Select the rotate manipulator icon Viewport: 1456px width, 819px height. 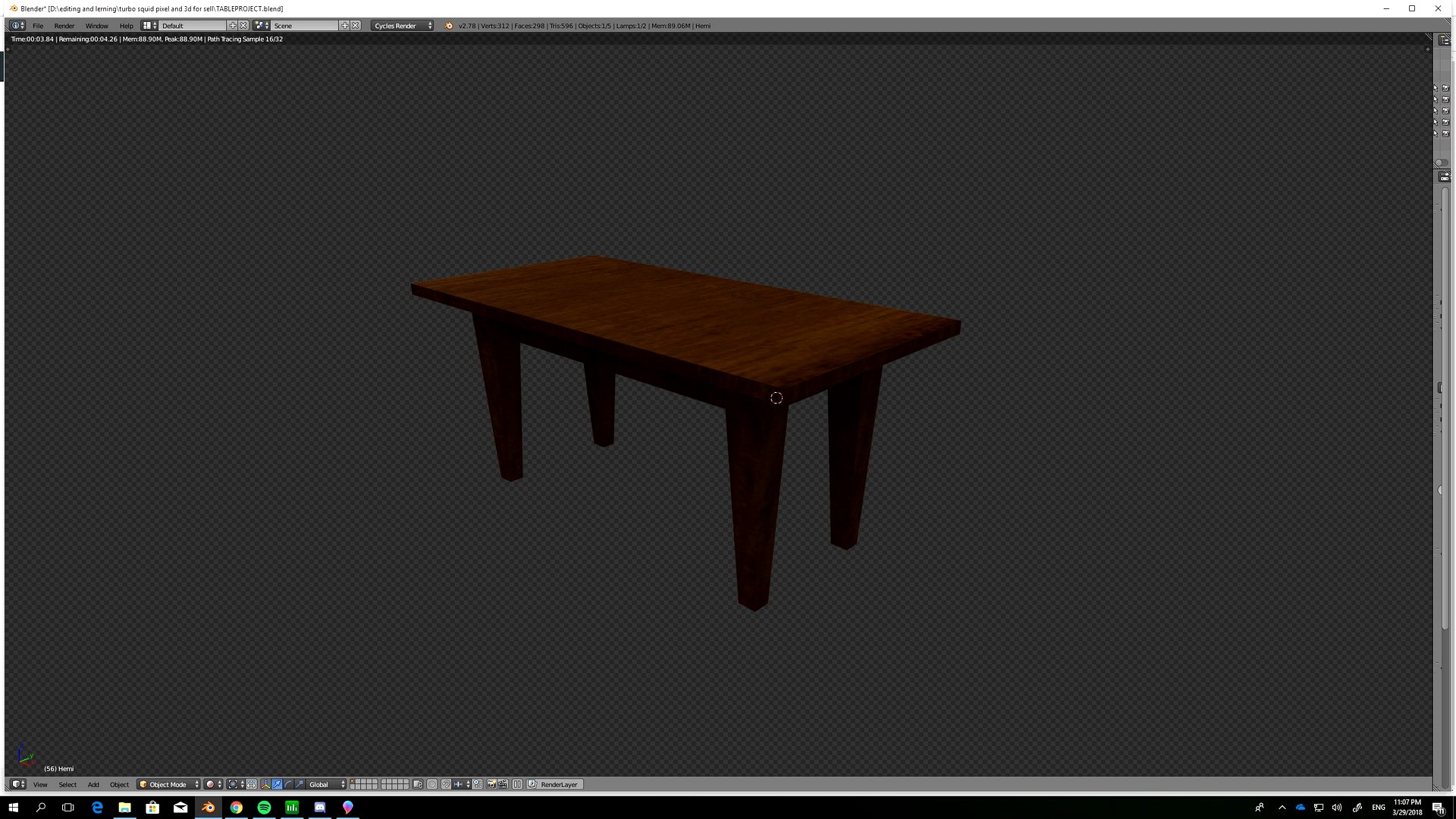pos(289,784)
